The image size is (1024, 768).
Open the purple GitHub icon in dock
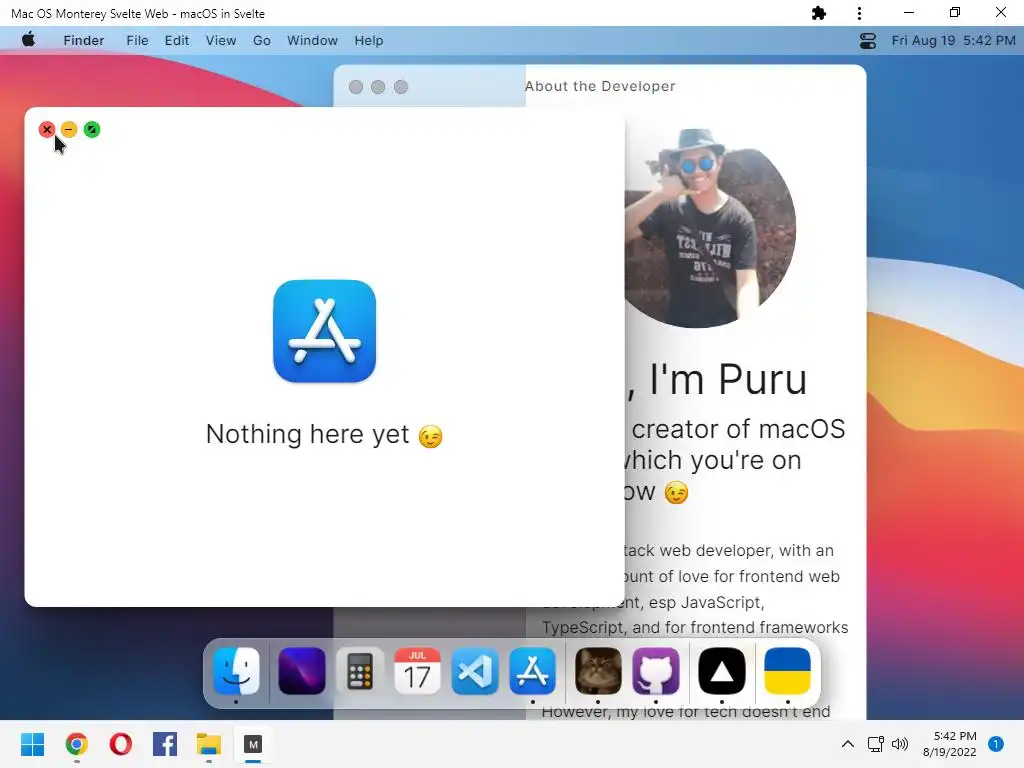click(656, 671)
